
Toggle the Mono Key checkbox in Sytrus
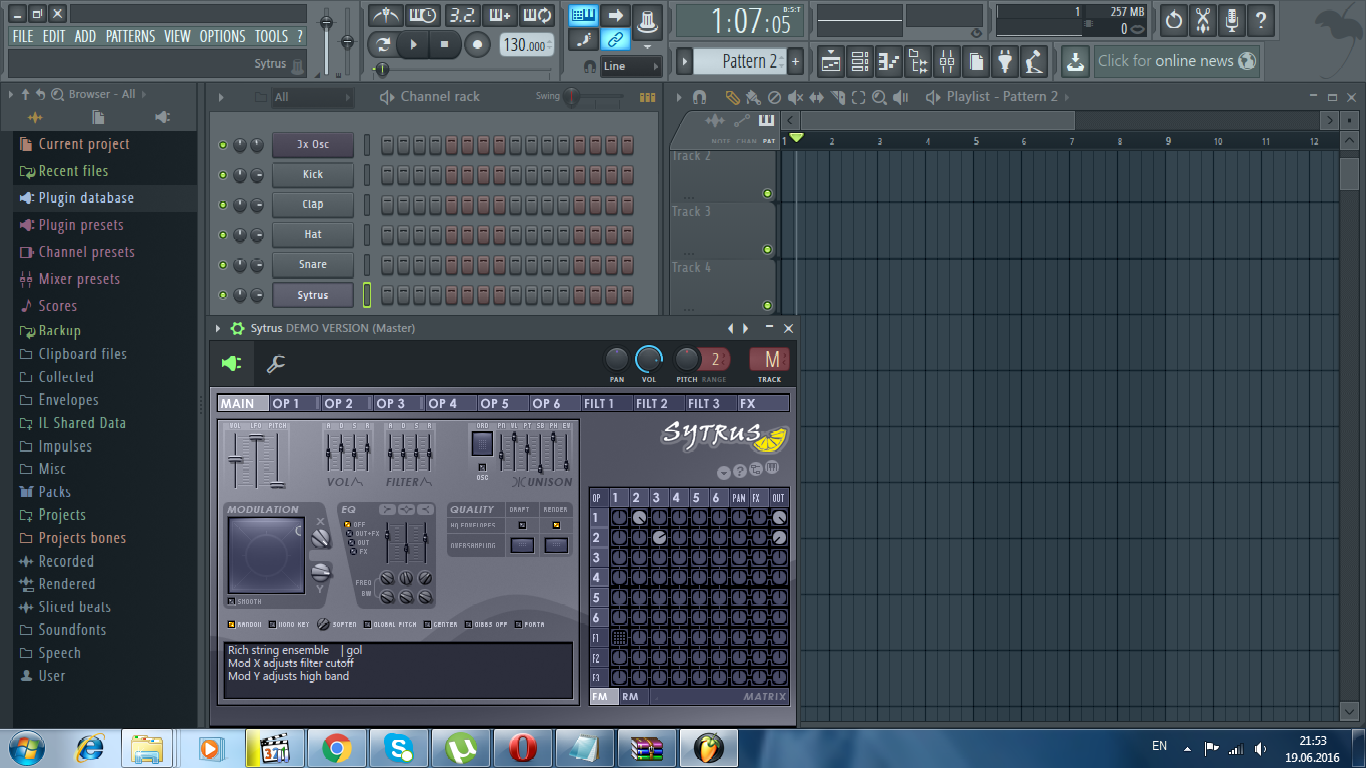[271, 624]
